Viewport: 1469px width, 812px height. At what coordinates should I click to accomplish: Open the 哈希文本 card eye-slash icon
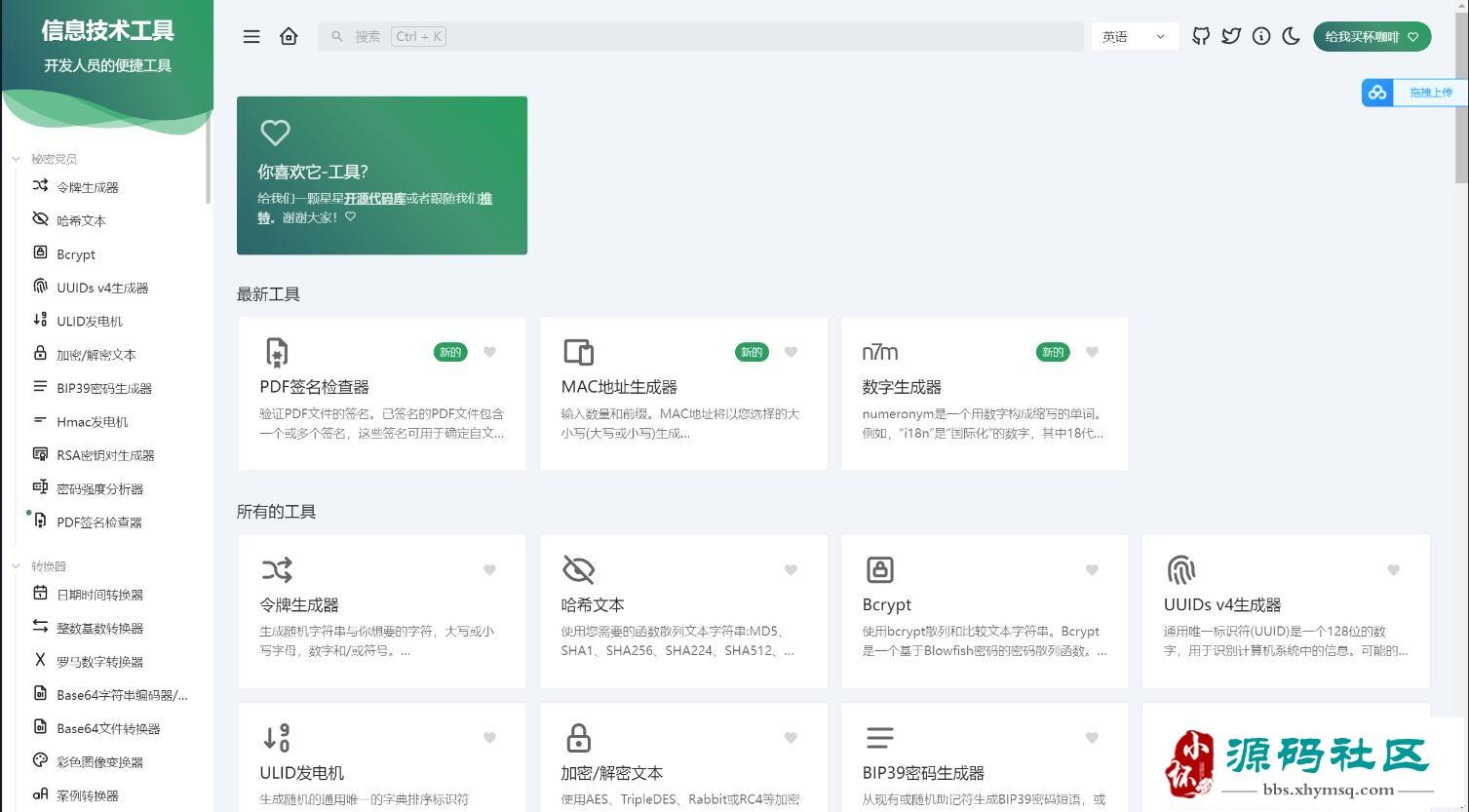pyautogui.click(x=578, y=569)
